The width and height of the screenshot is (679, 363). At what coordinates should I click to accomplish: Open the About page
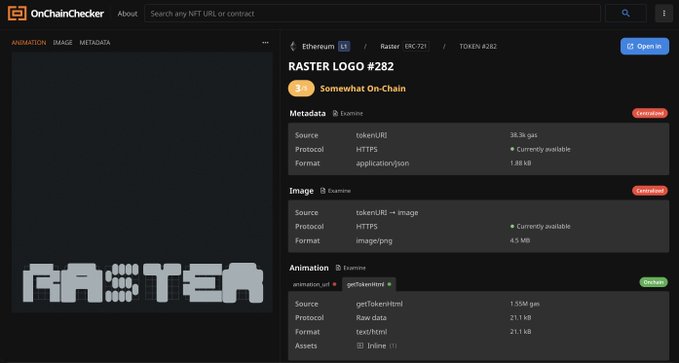point(127,13)
